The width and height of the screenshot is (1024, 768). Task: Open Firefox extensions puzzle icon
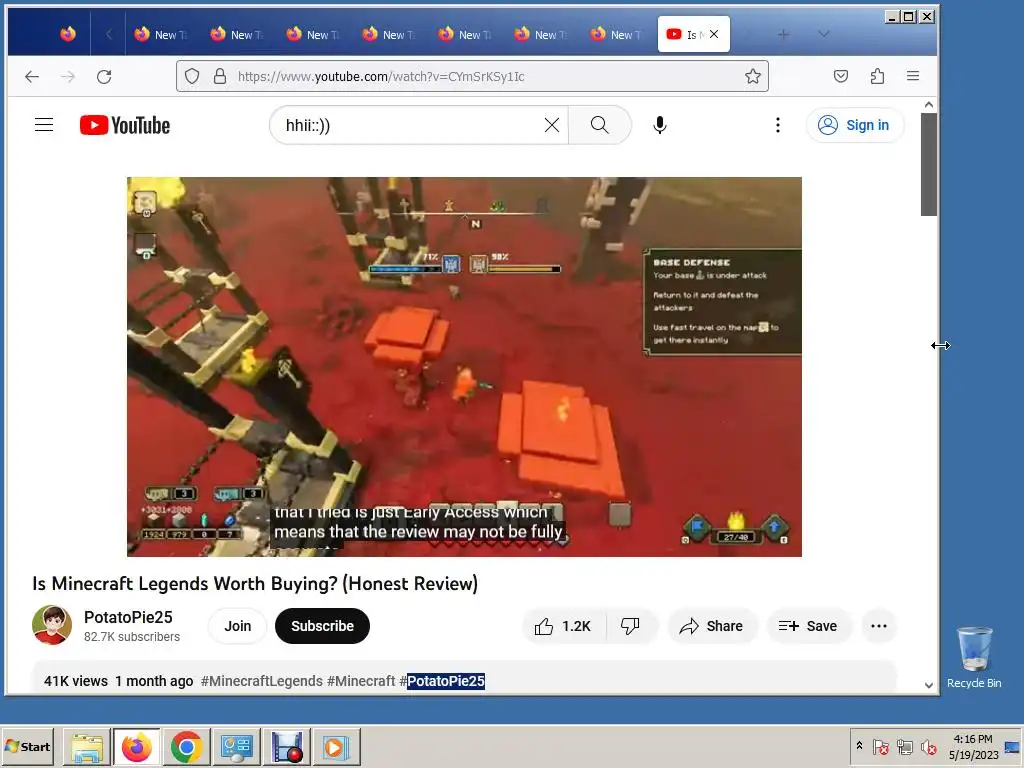(877, 76)
